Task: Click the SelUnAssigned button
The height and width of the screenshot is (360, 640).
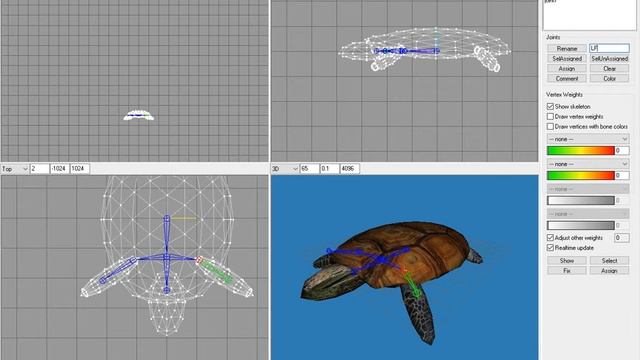Action: pyautogui.click(x=609, y=59)
